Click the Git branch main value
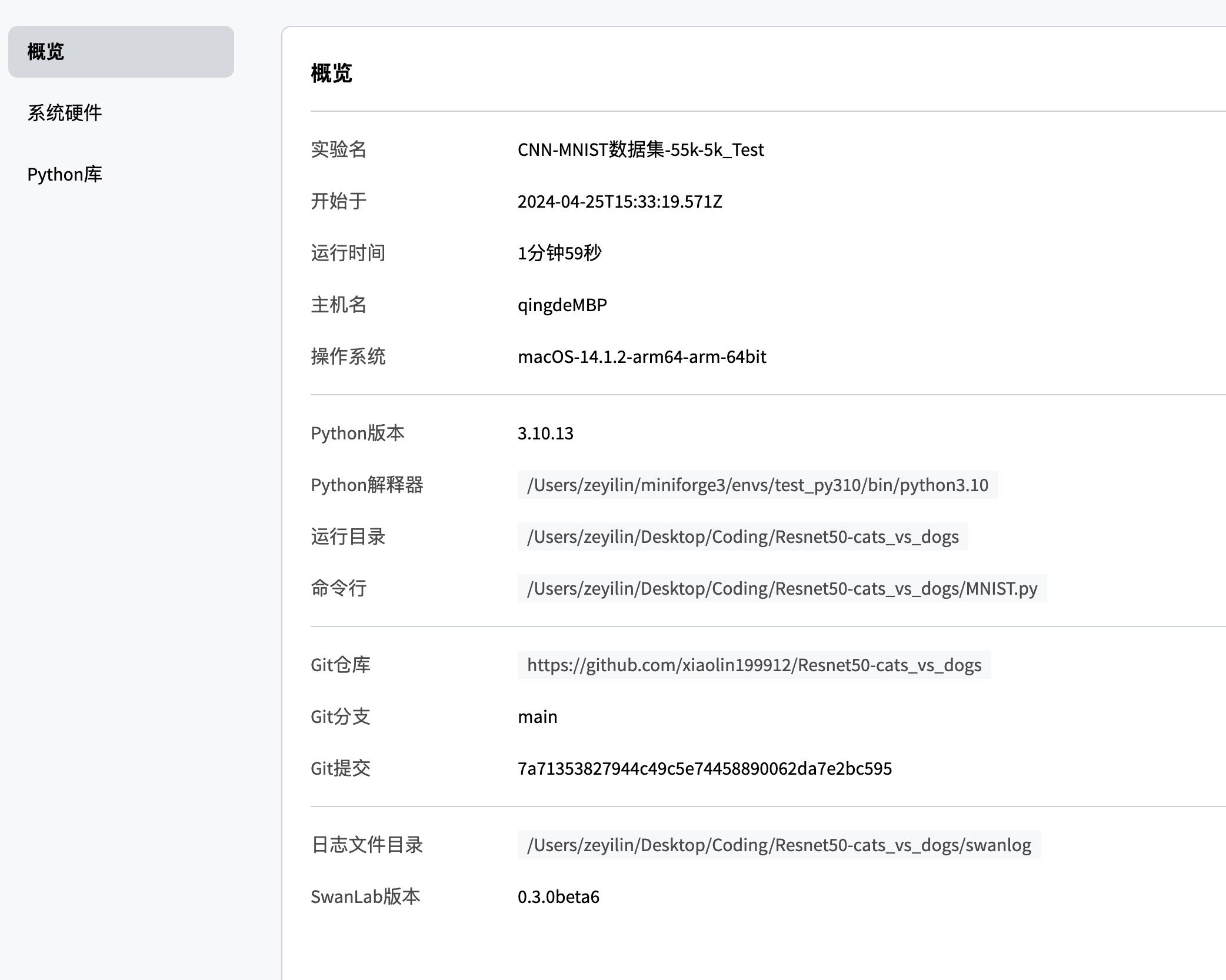Screen dimensions: 1226x980 click(x=537, y=717)
